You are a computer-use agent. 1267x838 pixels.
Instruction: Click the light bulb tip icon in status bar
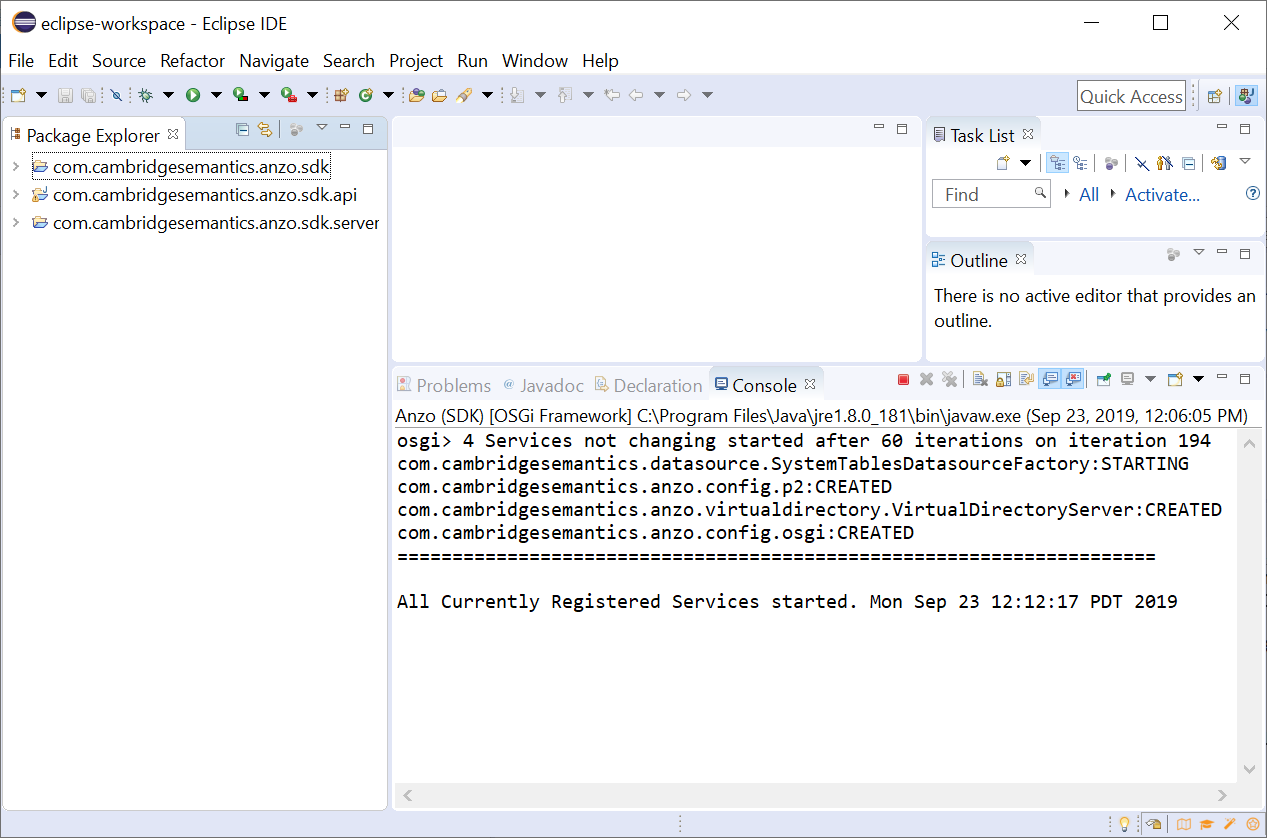(1124, 824)
